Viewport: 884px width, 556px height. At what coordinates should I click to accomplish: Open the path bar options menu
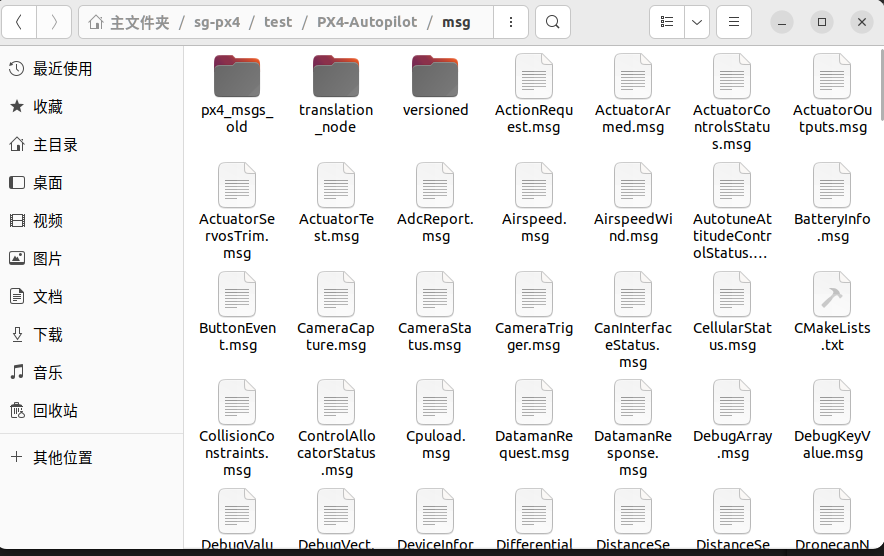click(x=511, y=22)
